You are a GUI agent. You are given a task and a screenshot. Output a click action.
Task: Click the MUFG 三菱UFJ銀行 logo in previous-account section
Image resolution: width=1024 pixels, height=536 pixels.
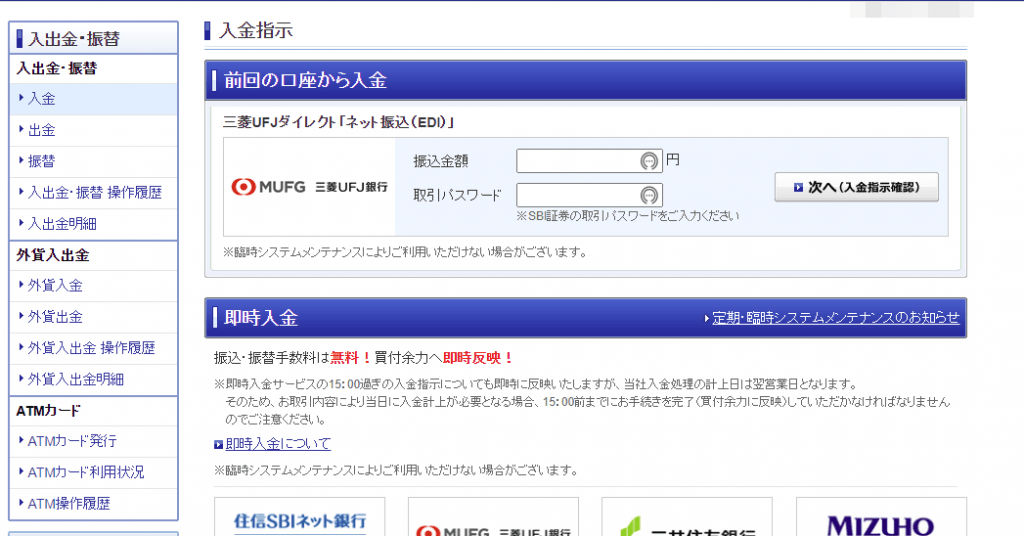[x=309, y=187]
